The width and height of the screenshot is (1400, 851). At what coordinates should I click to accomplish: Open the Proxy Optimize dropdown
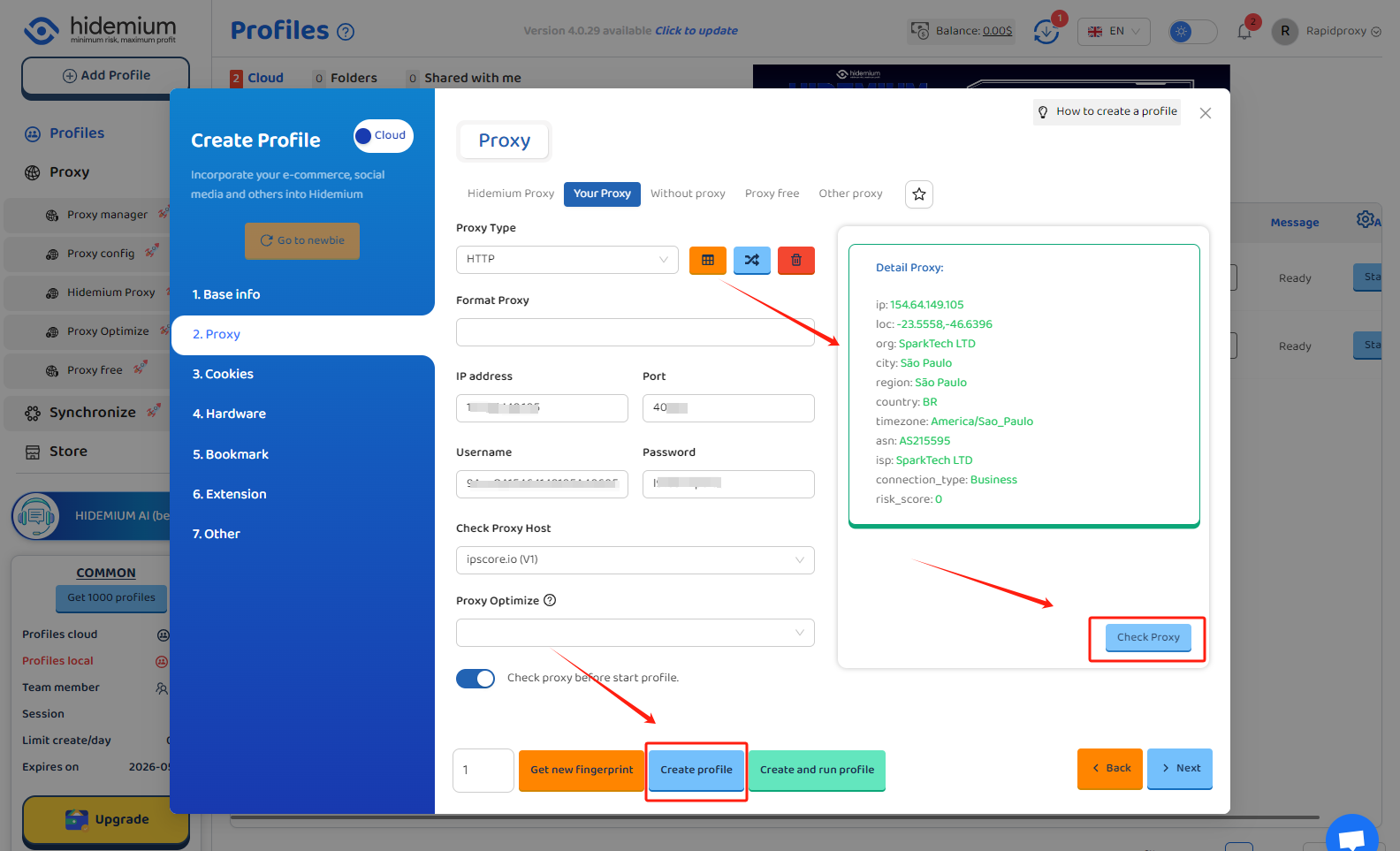635,633
